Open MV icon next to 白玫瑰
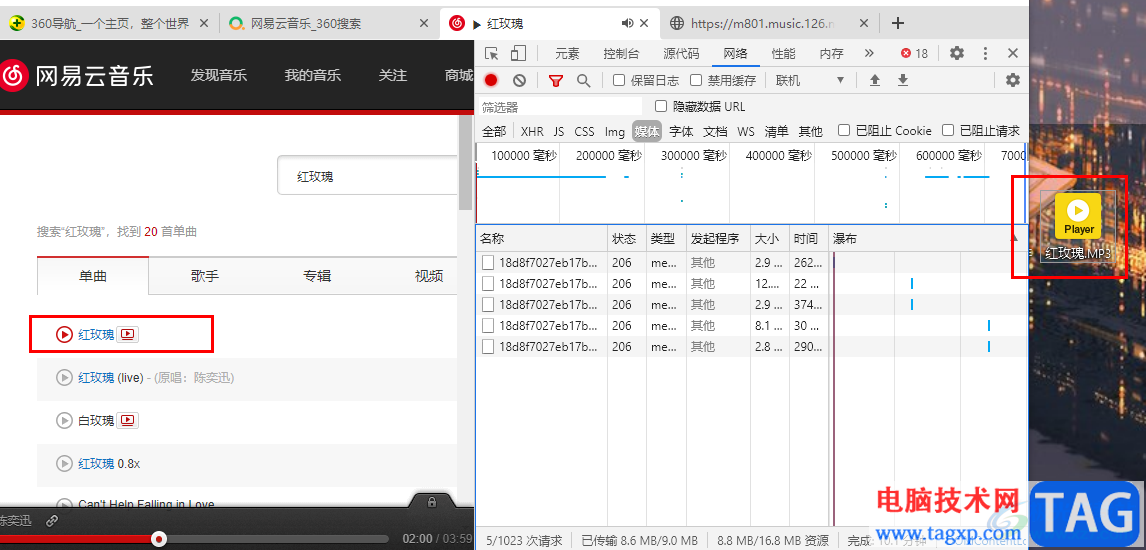Viewport: 1146px width, 550px height. (x=128, y=421)
